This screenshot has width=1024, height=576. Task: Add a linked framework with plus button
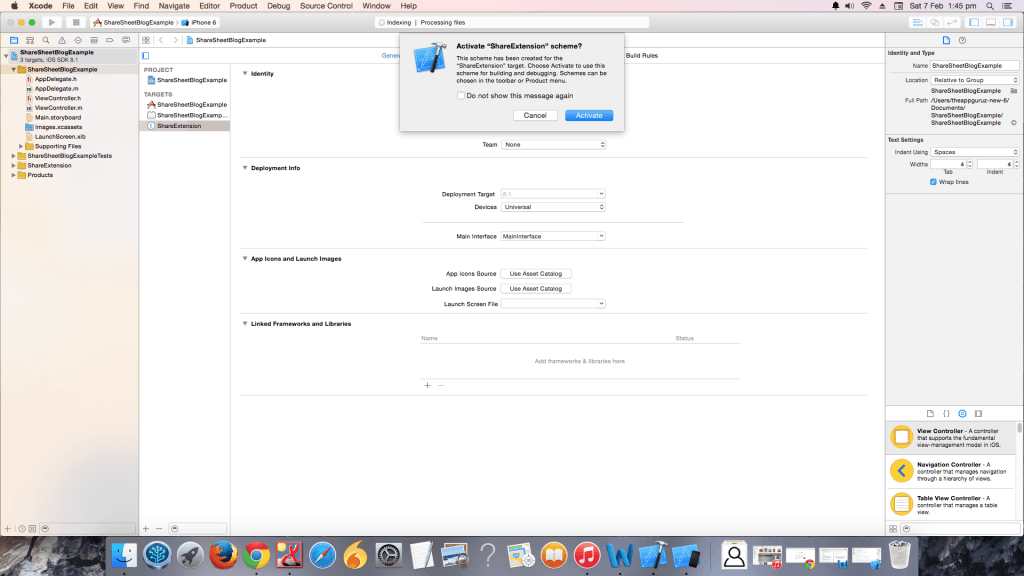(427, 385)
